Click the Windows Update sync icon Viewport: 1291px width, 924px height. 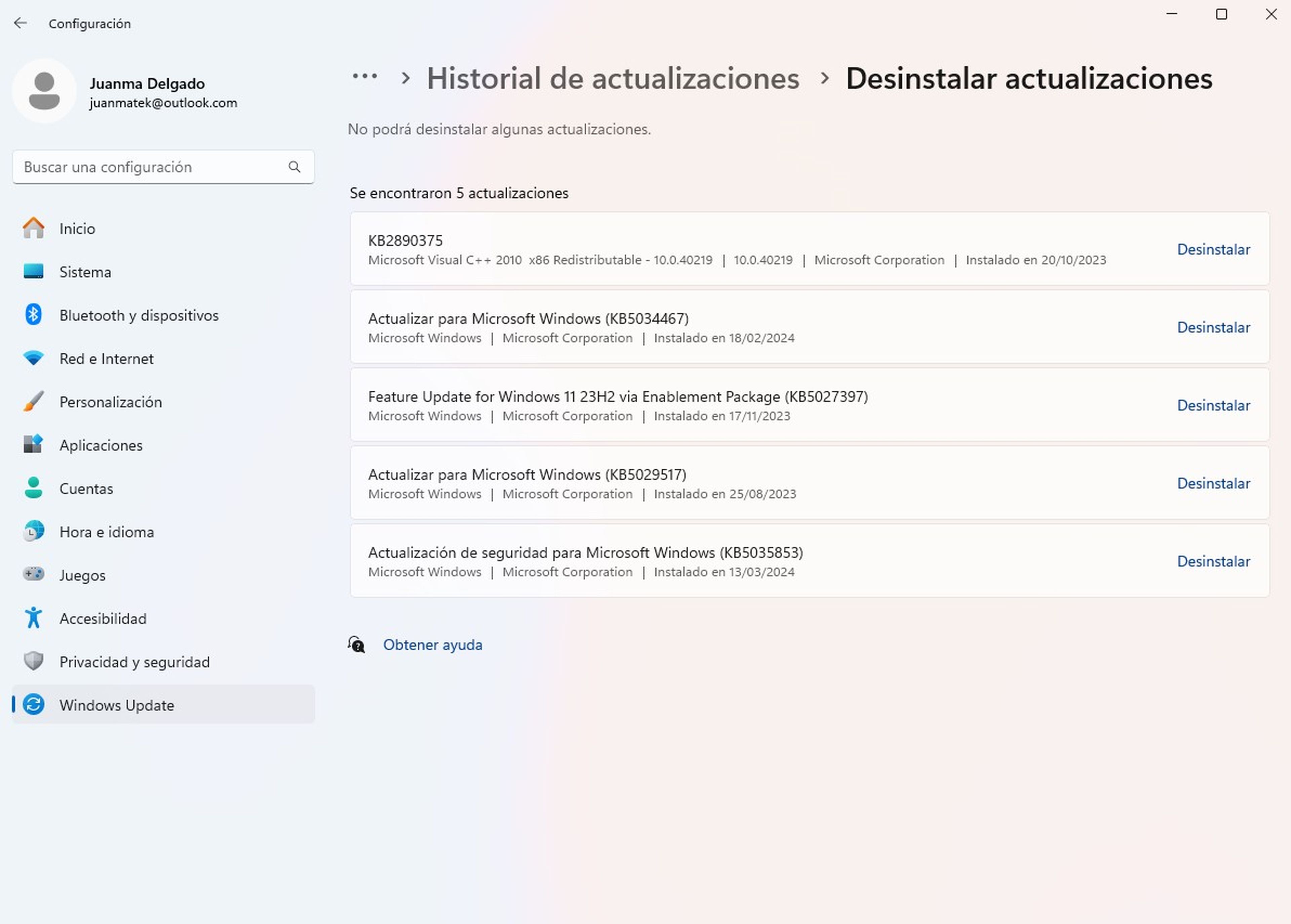click(34, 705)
